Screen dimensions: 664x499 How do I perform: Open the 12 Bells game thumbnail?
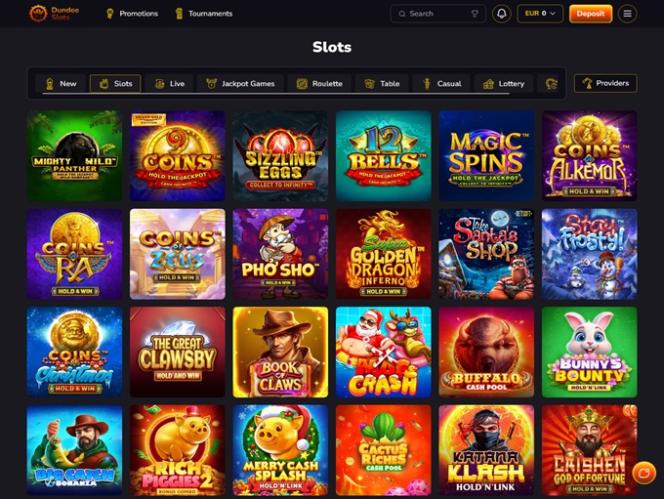click(383, 155)
